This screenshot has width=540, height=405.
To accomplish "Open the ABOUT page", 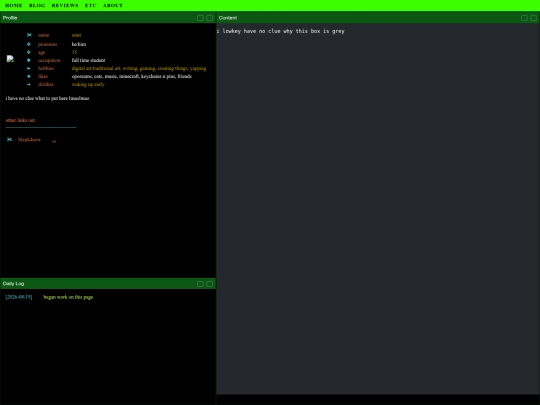I will pos(113,6).
